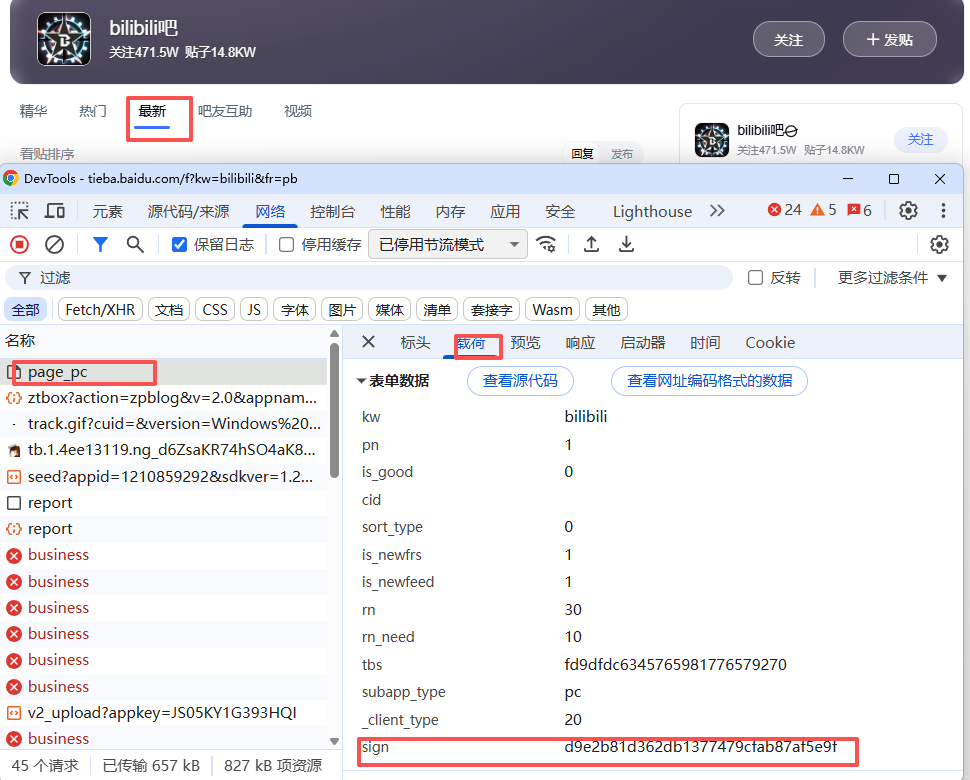Toggle the device emulation toolbar

[54, 210]
